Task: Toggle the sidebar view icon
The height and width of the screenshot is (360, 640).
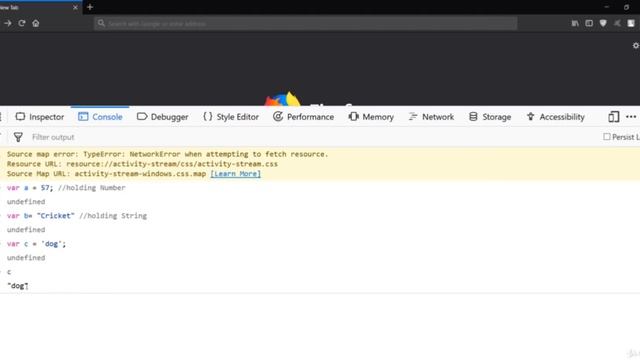Action: pyautogui.click(x=589, y=23)
